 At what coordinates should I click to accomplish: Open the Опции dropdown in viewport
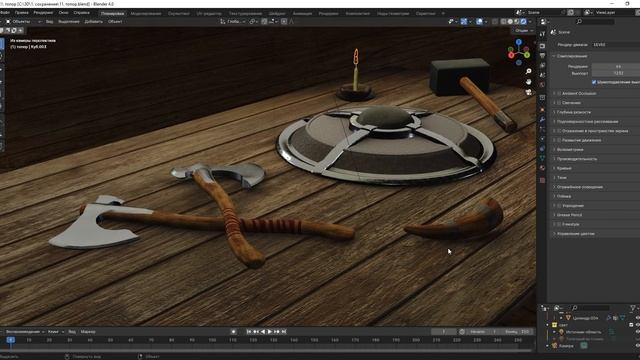(524, 31)
